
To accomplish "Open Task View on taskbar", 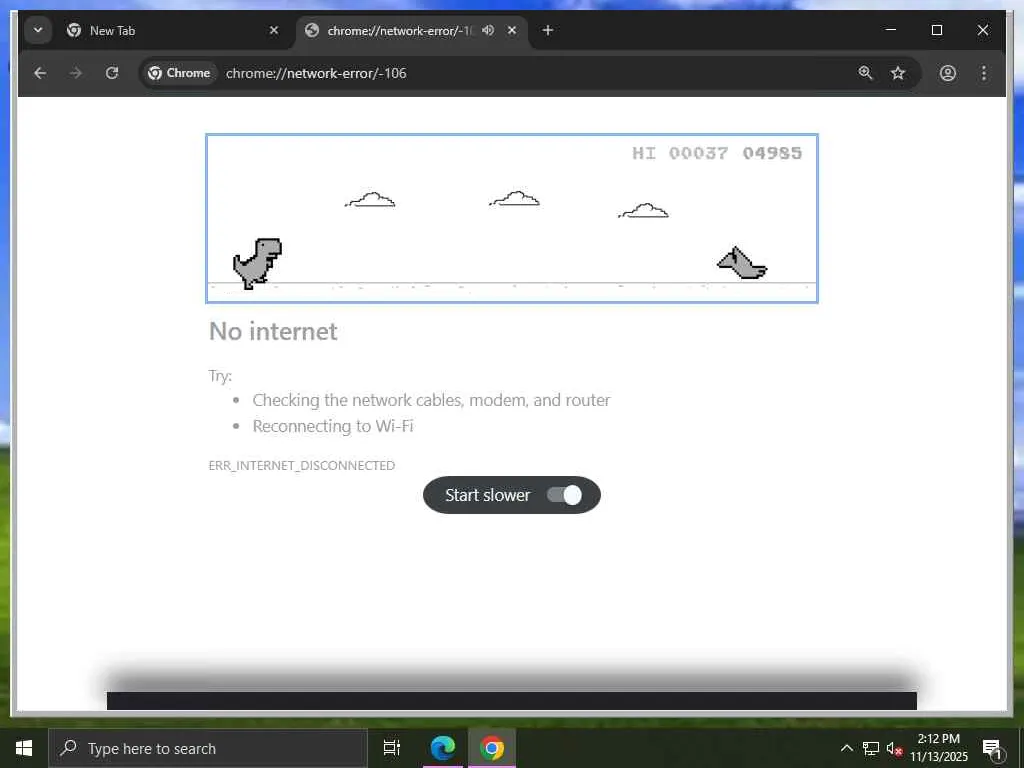I will click(x=392, y=748).
